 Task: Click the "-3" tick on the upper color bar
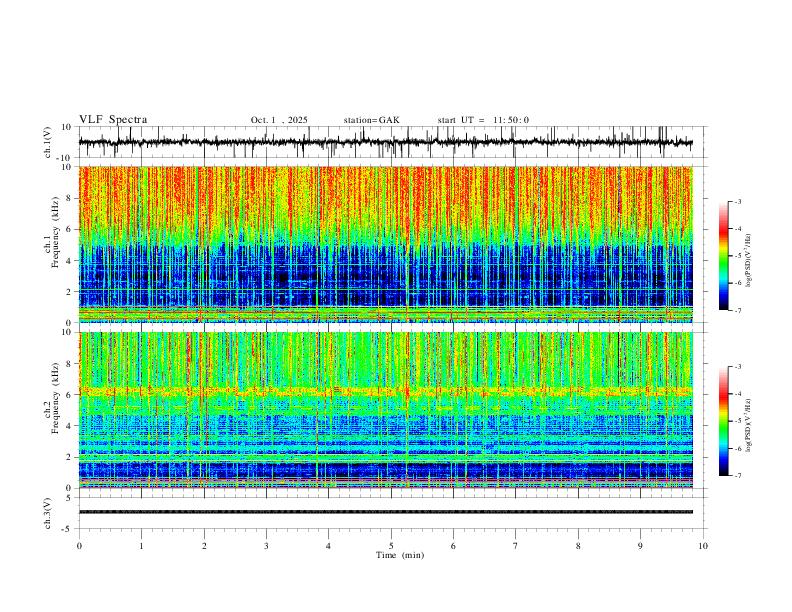pyautogui.click(x=738, y=201)
